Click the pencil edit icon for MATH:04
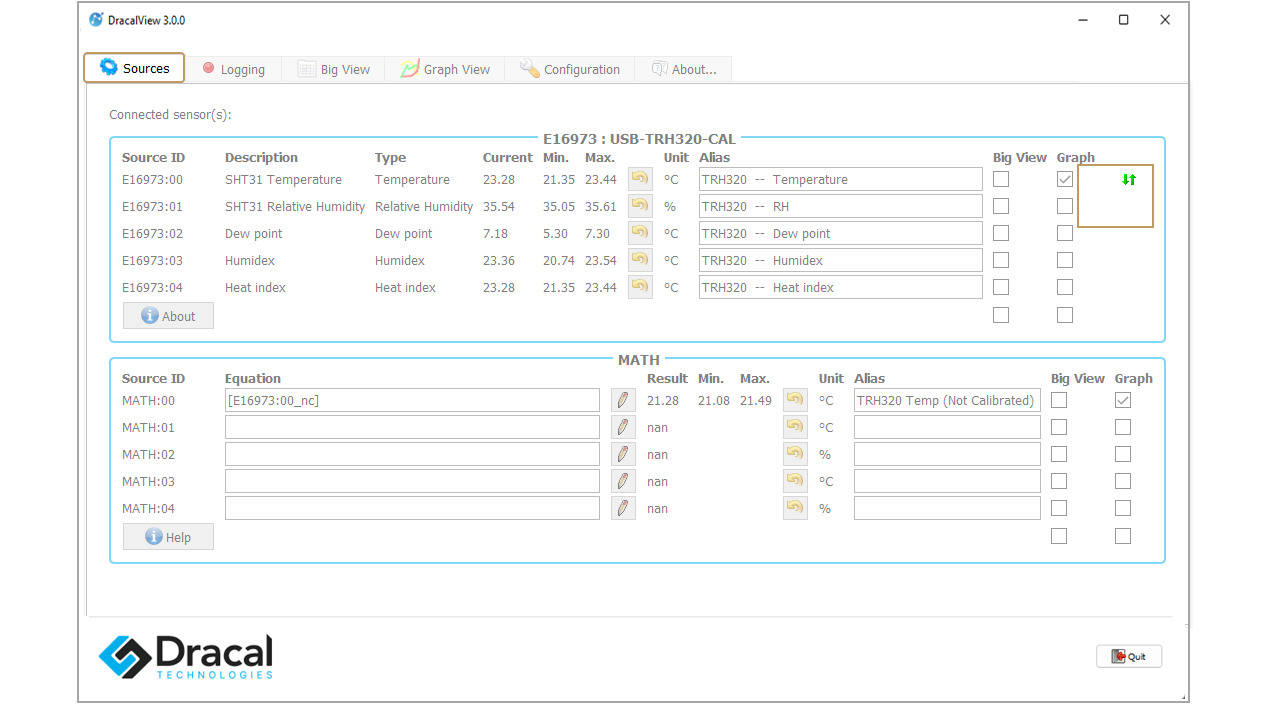 (x=623, y=508)
